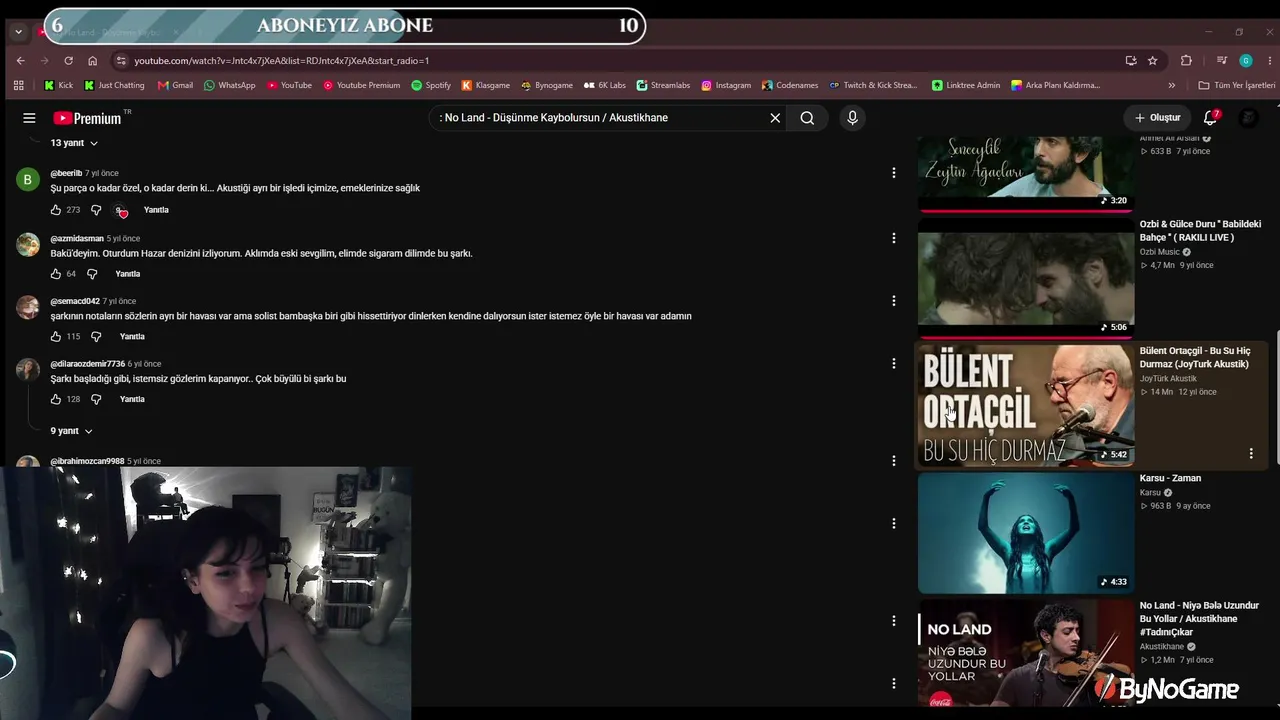Go to YouTube Premium home via logo
Viewport: 1280px width, 720px height.
[x=87, y=118]
